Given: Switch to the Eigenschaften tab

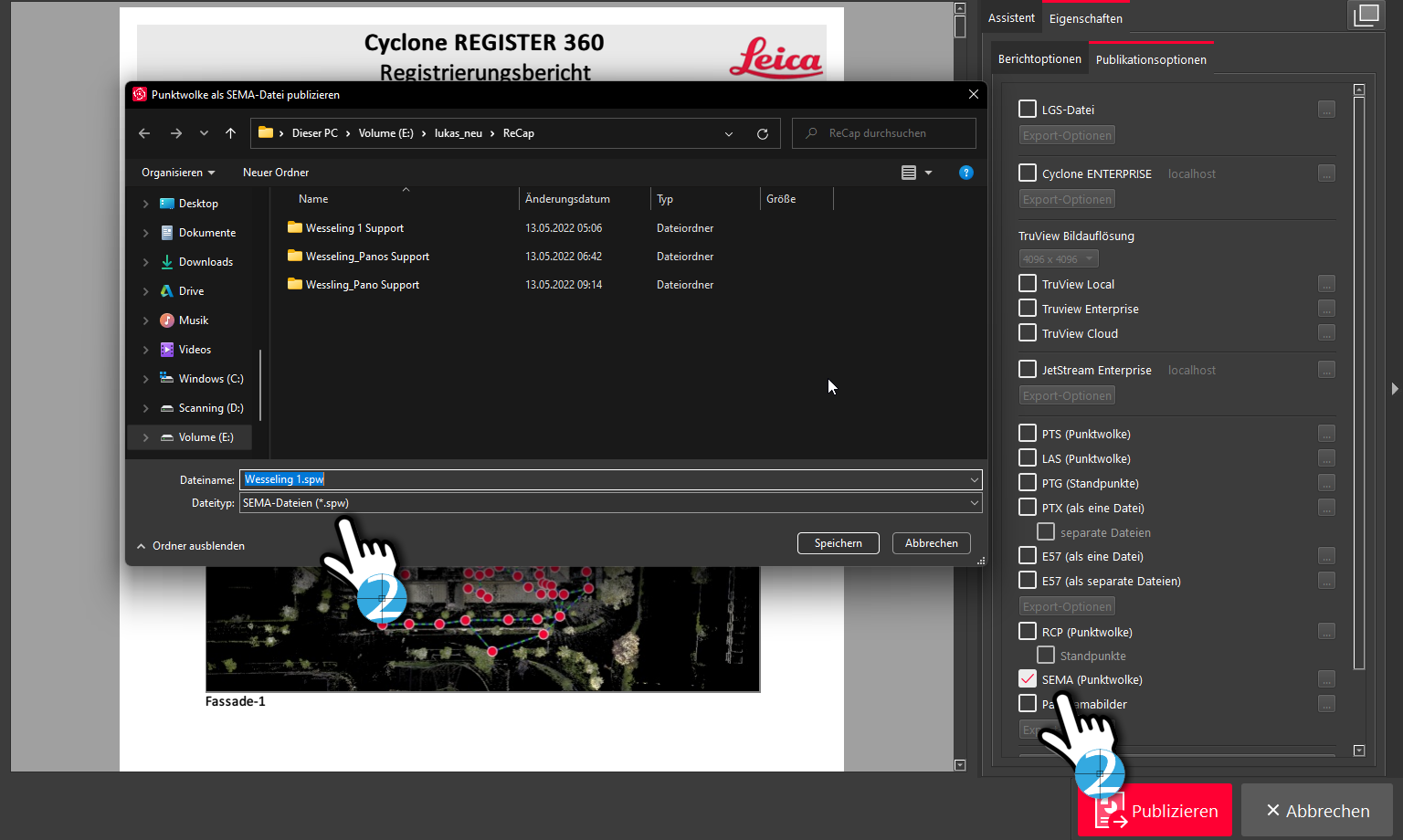Looking at the screenshot, I should coord(1085,18).
